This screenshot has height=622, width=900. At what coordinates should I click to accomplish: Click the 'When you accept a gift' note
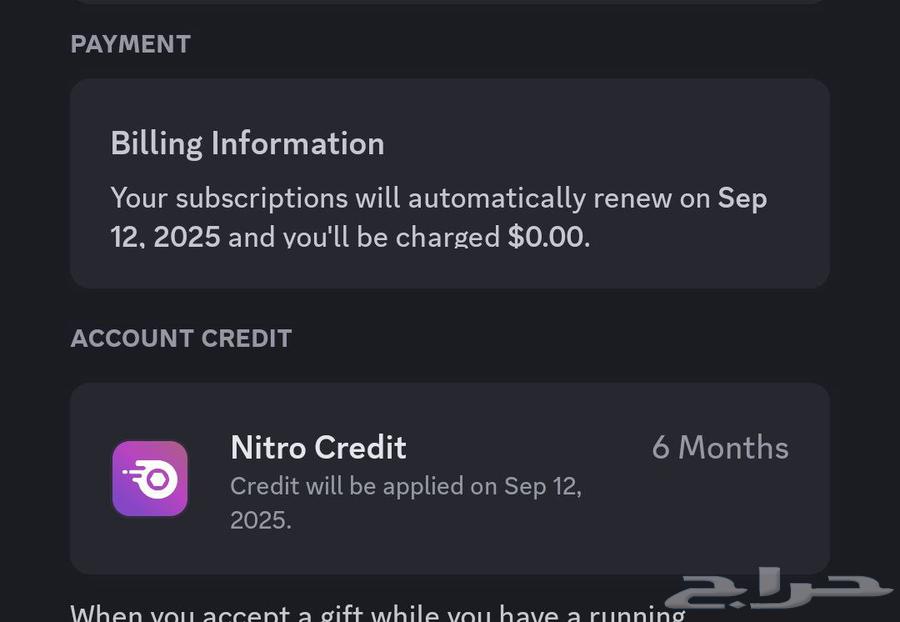(377, 612)
